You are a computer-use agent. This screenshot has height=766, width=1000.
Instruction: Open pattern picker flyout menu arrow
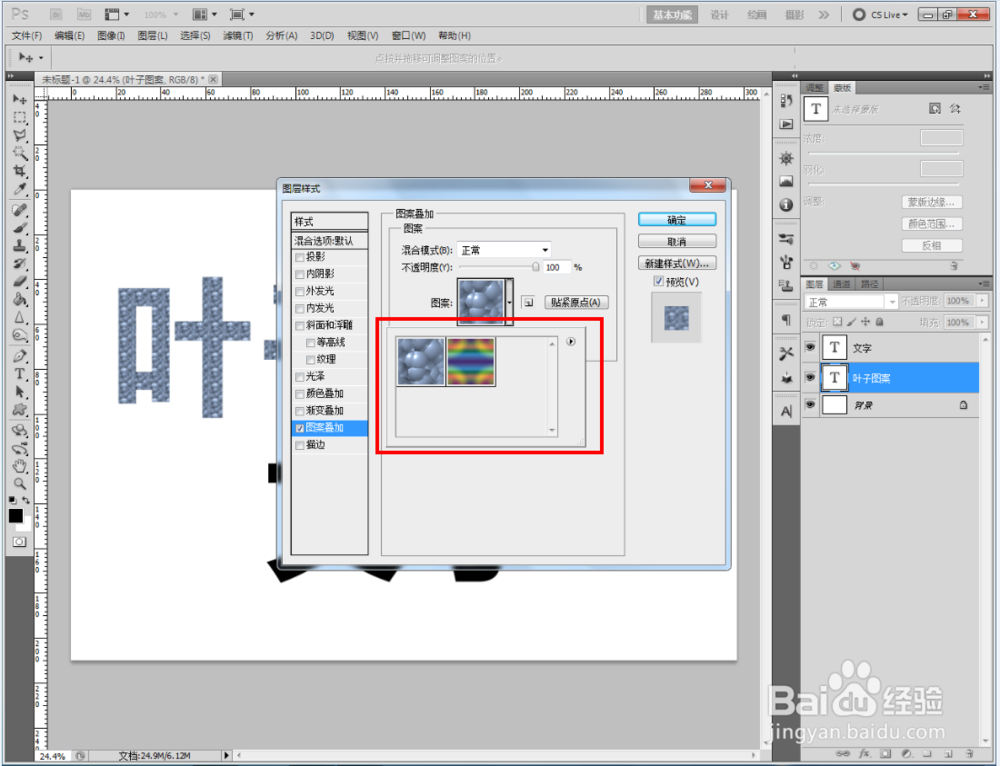[571, 341]
